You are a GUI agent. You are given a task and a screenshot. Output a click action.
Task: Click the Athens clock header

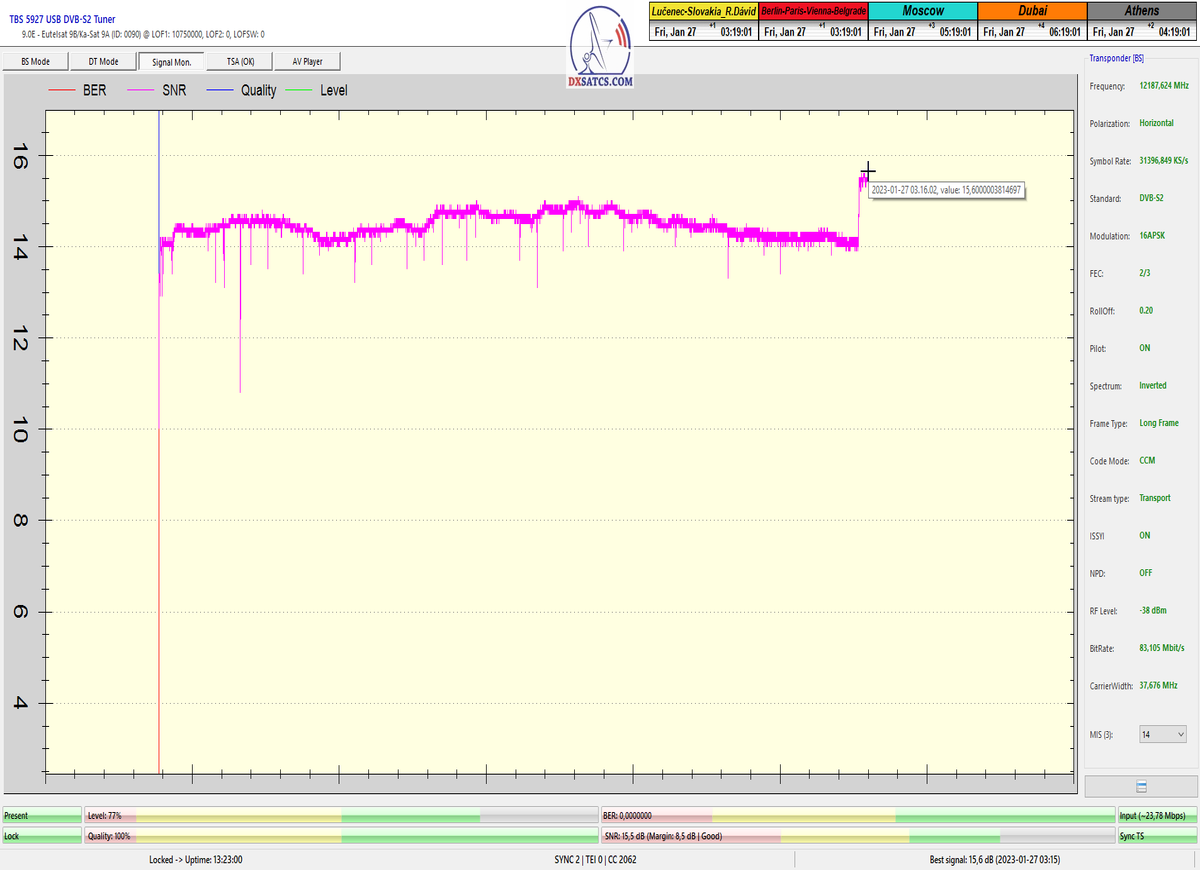pyautogui.click(x=1142, y=10)
